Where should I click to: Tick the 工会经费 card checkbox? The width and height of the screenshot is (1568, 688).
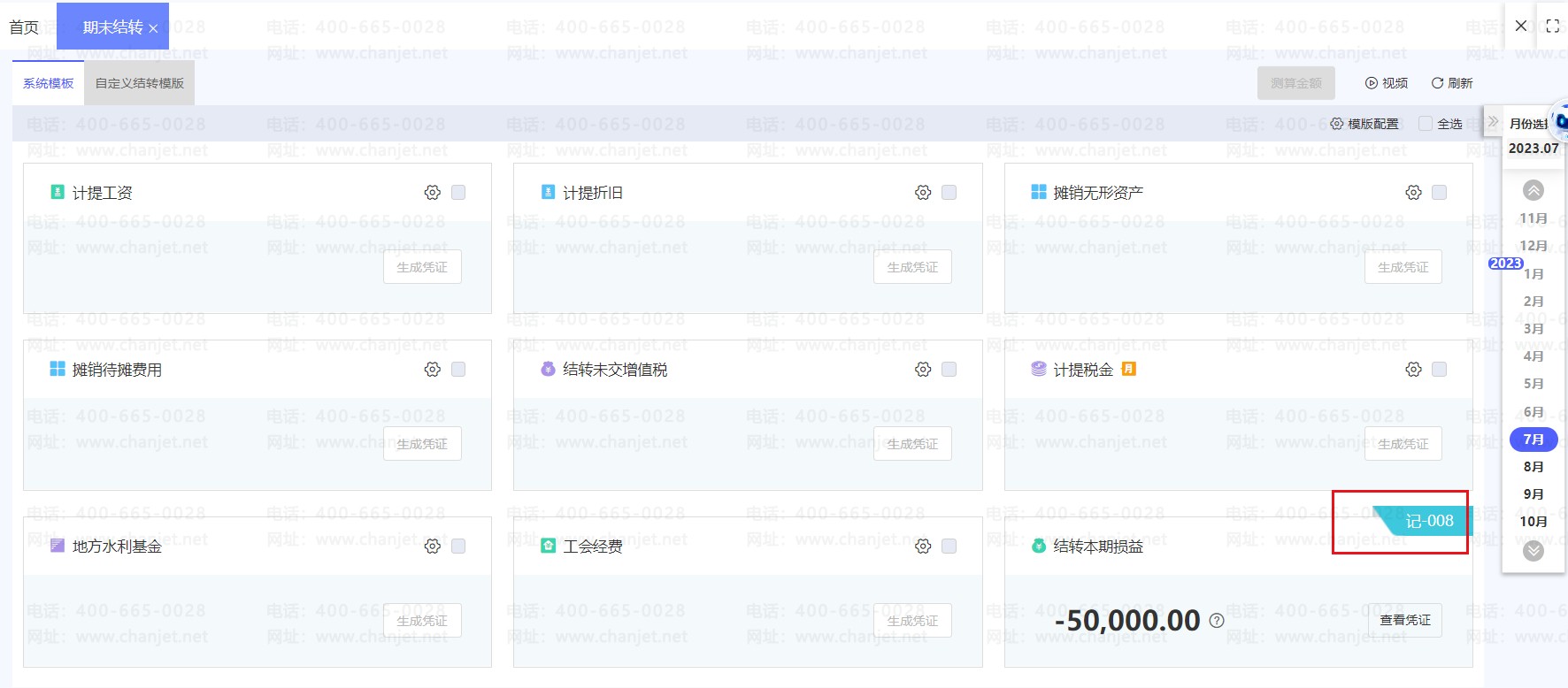(949, 546)
